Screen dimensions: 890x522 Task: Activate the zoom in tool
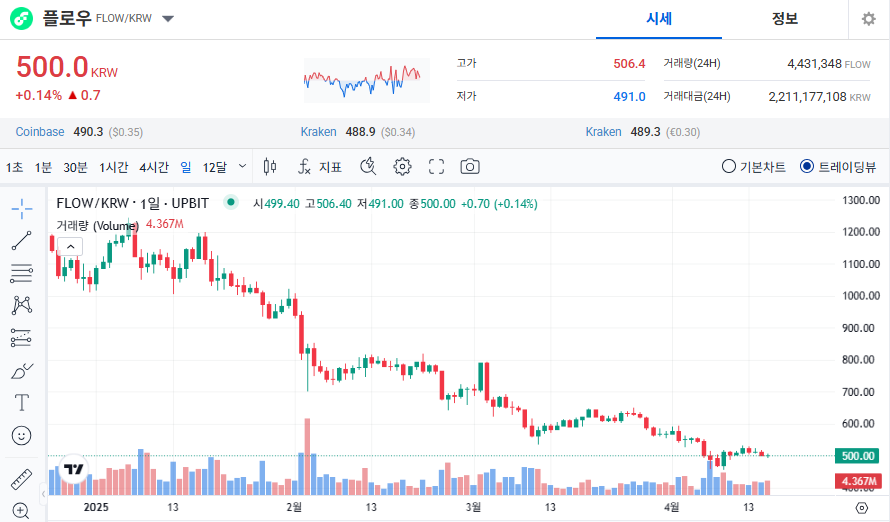[x=21, y=511]
